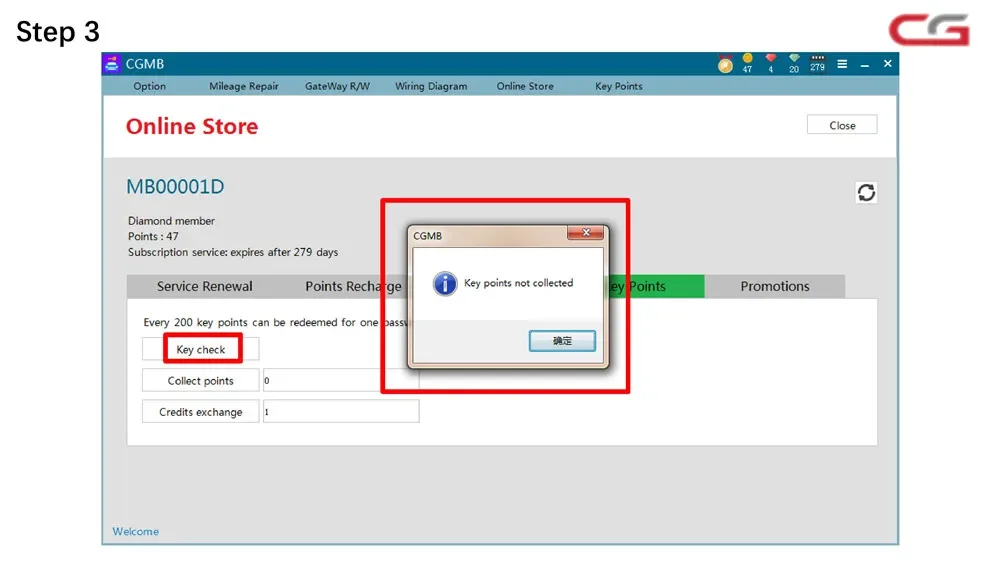Open the Key Points menu item
The width and height of the screenshot is (1000, 562).
click(x=619, y=86)
